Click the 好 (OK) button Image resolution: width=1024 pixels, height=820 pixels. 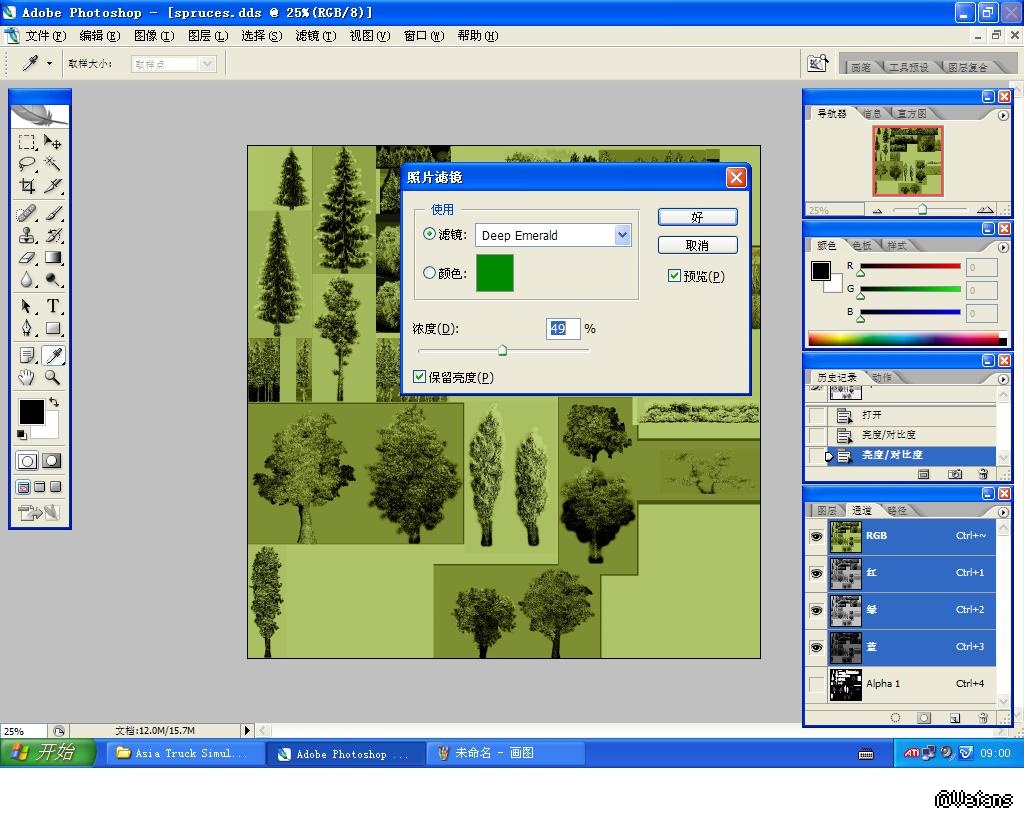tap(697, 217)
